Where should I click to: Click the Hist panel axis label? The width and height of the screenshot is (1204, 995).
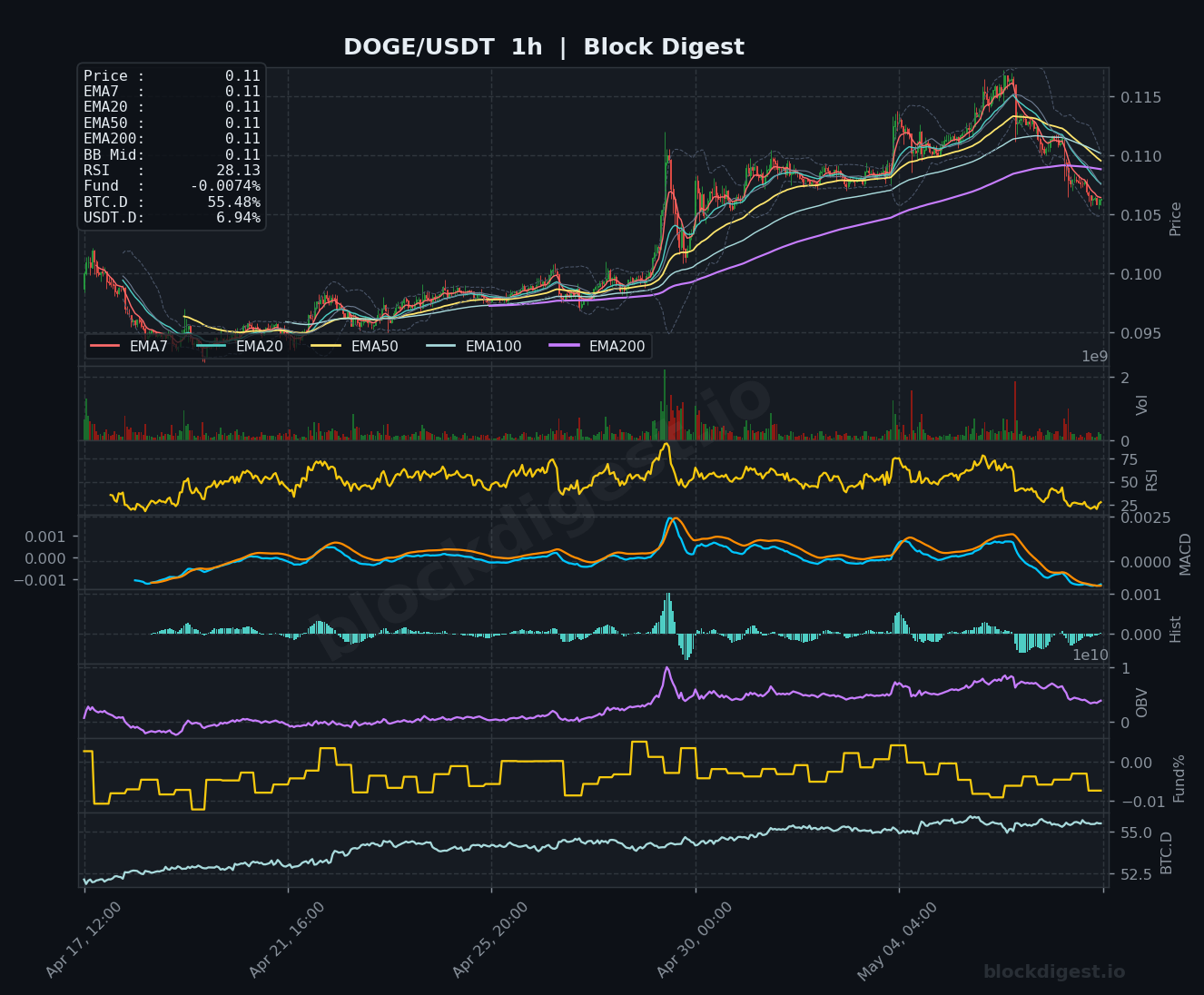click(1176, 629)
